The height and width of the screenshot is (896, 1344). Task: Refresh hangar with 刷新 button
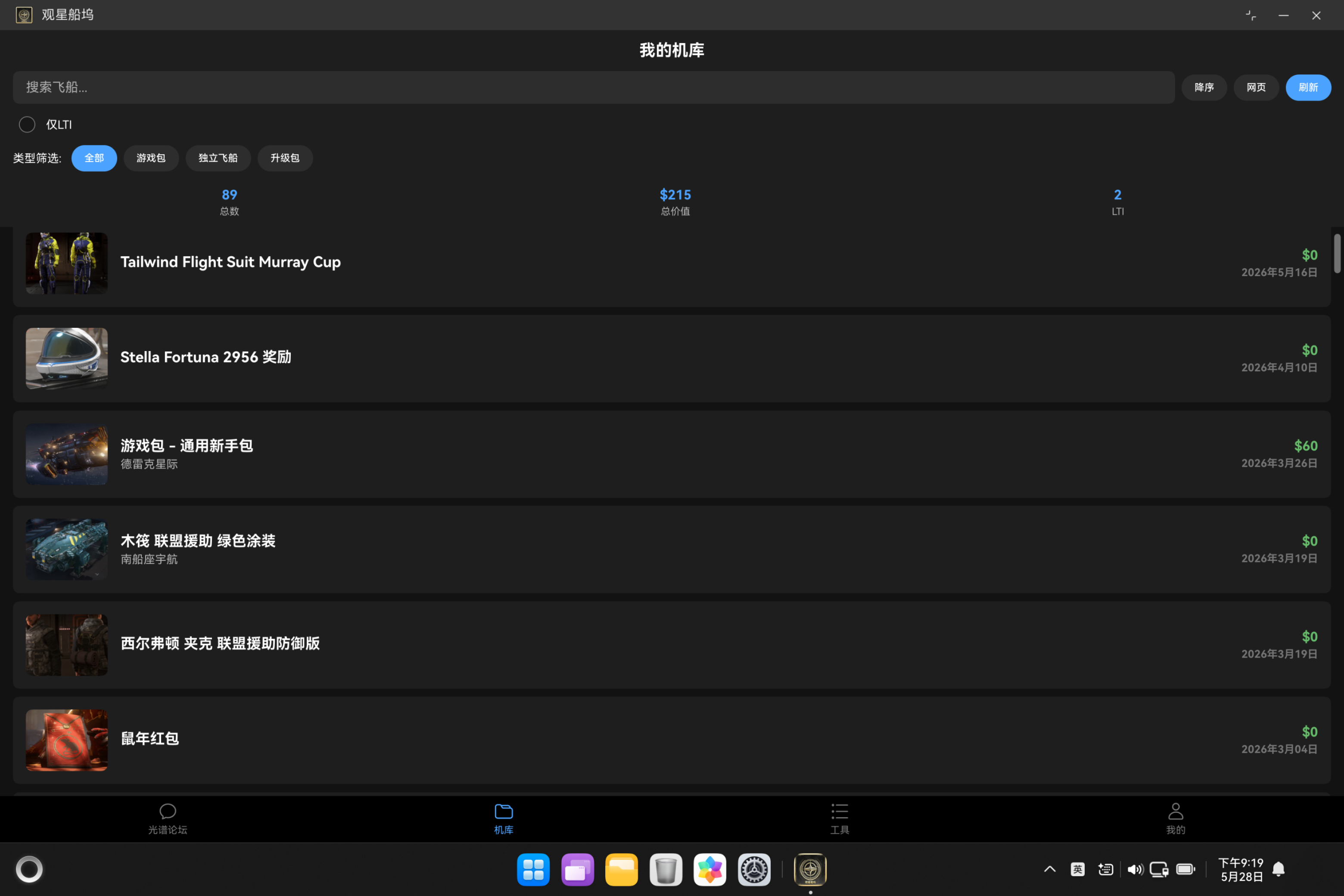[x=1308, y=87]
